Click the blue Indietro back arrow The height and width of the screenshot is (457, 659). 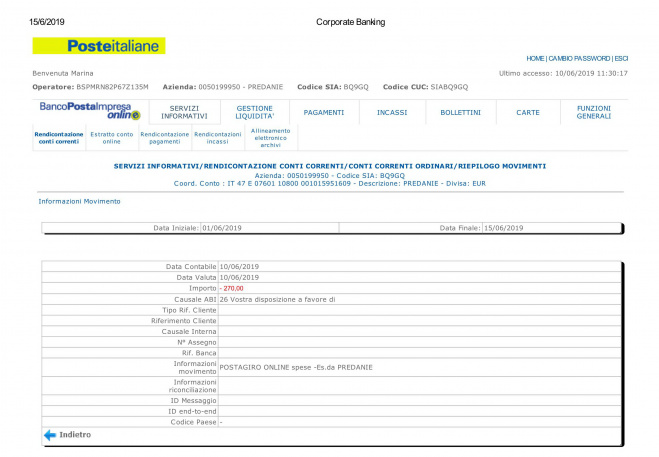click(49, 435)
